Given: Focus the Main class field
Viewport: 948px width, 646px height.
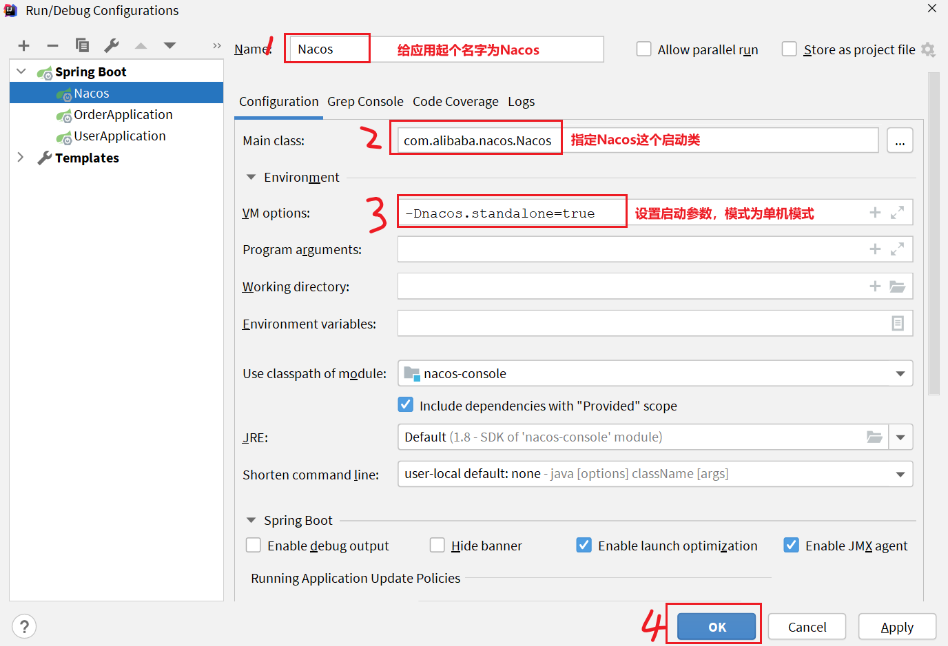Looking at the screenshot, I should pyautogui.click(x=638, y=140).
